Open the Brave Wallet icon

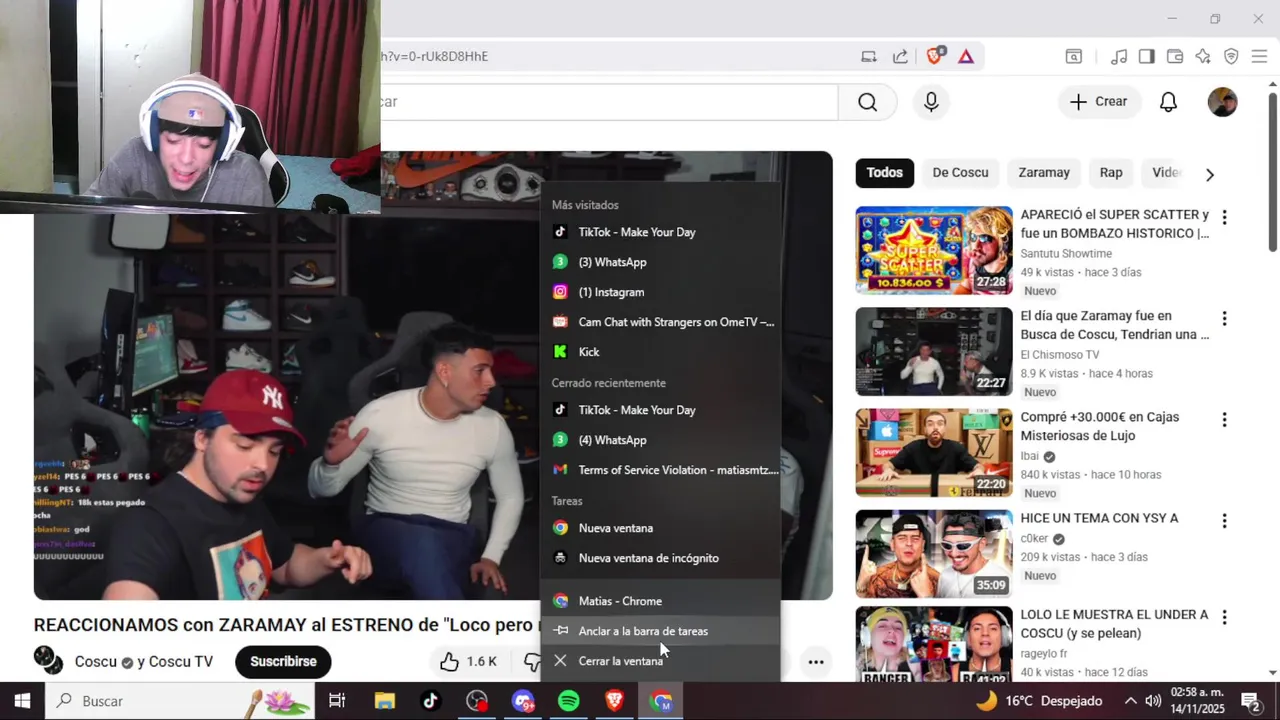tap(1175, 57)
